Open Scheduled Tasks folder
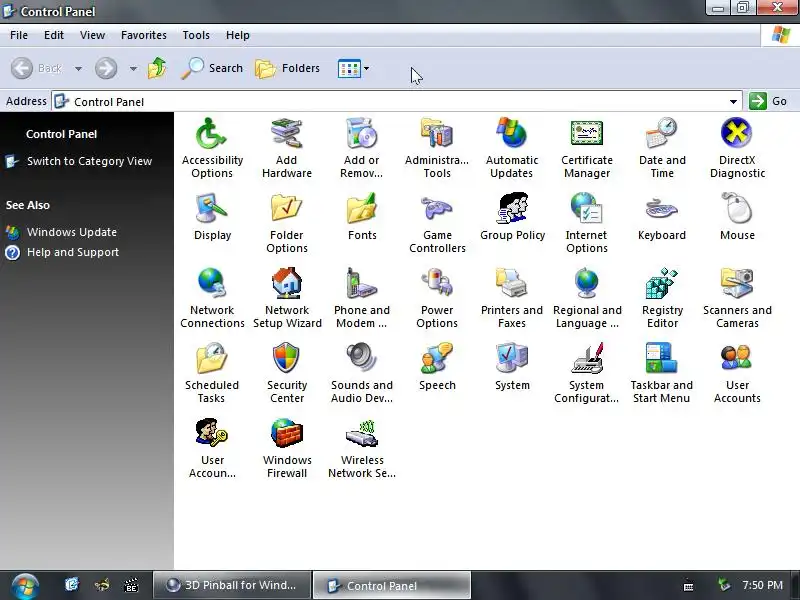 [212, 373]
